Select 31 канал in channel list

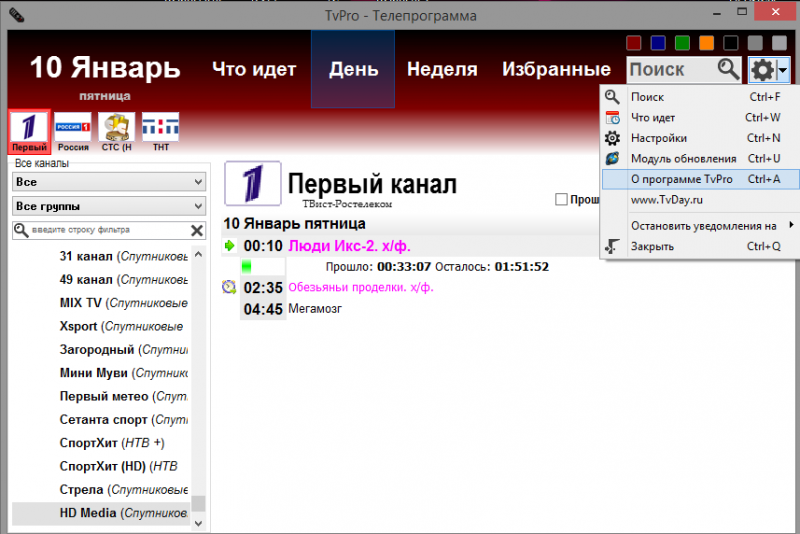pyautogui.click(x=123, y=256)
